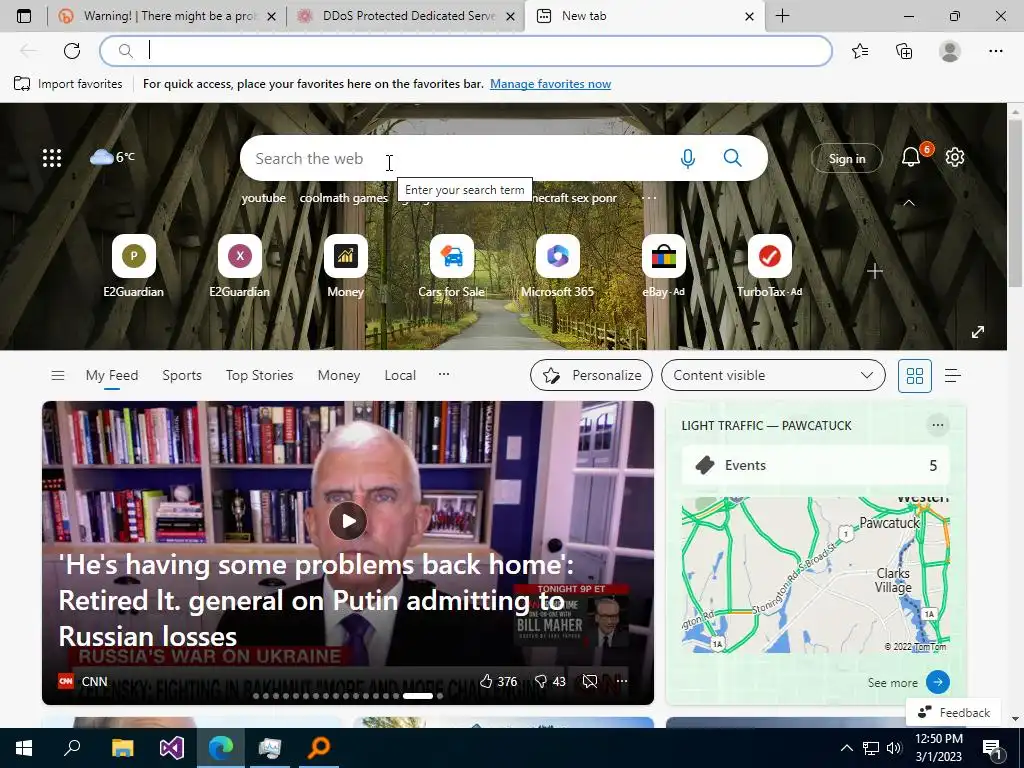Click the coolmath games suggested search
The image size is (1024, 768).
pos(344,198)
